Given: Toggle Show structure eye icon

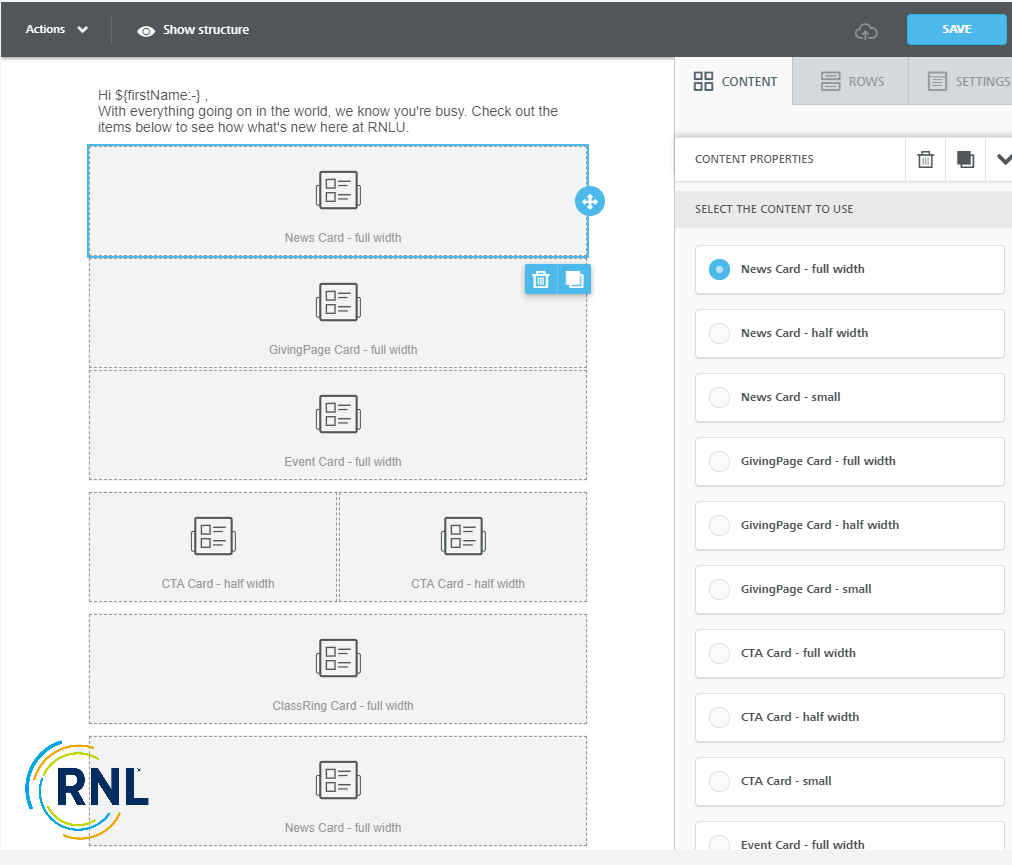Looking at the screenshot, I should tap(146, 31).
